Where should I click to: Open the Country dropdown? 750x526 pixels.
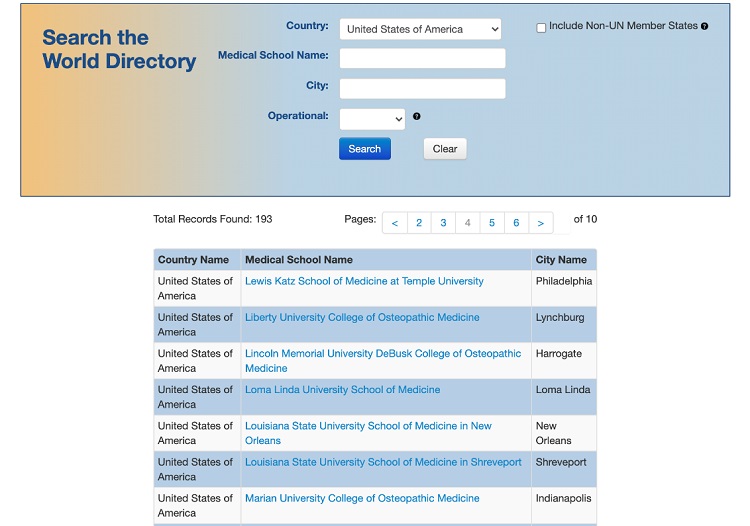(420, 29)
